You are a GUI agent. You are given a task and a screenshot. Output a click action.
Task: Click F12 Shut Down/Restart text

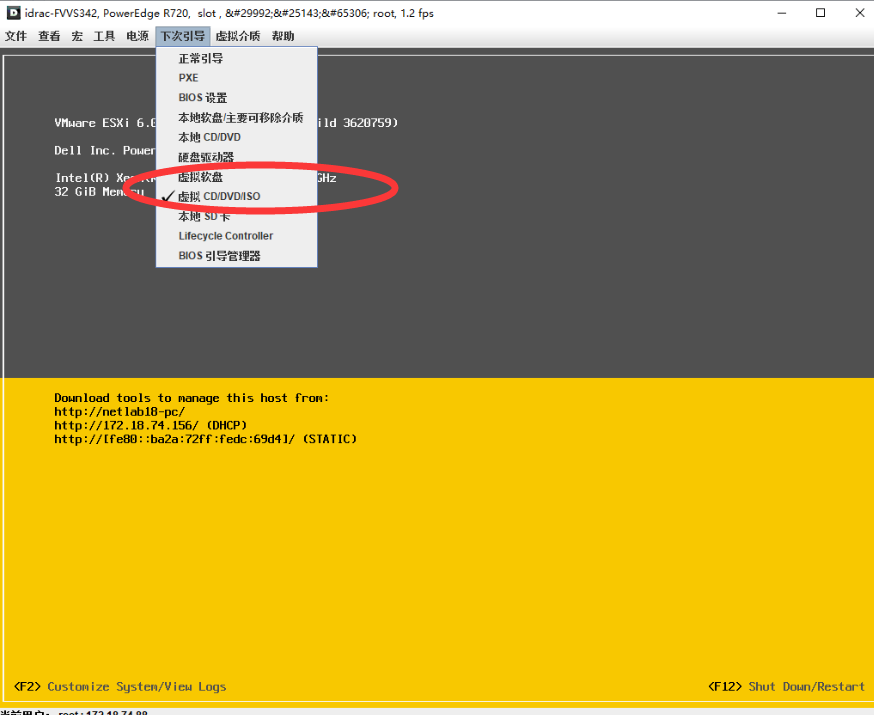pos(786,687)
